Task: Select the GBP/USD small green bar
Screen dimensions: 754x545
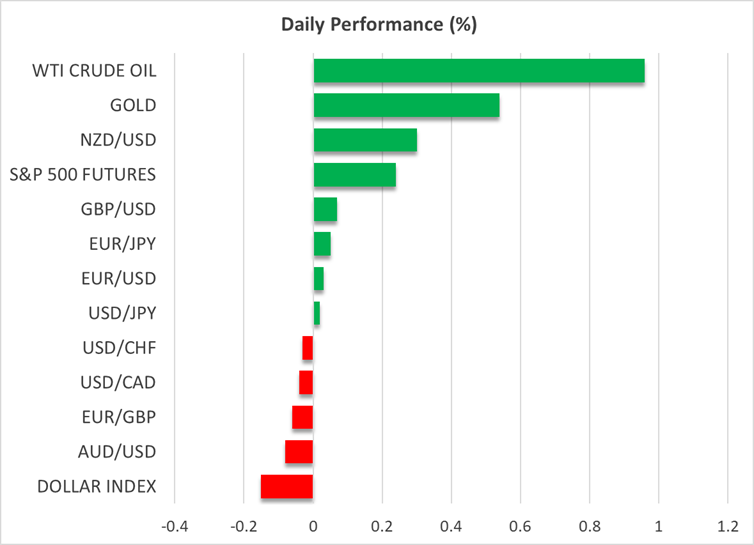Action: (325, 210)
